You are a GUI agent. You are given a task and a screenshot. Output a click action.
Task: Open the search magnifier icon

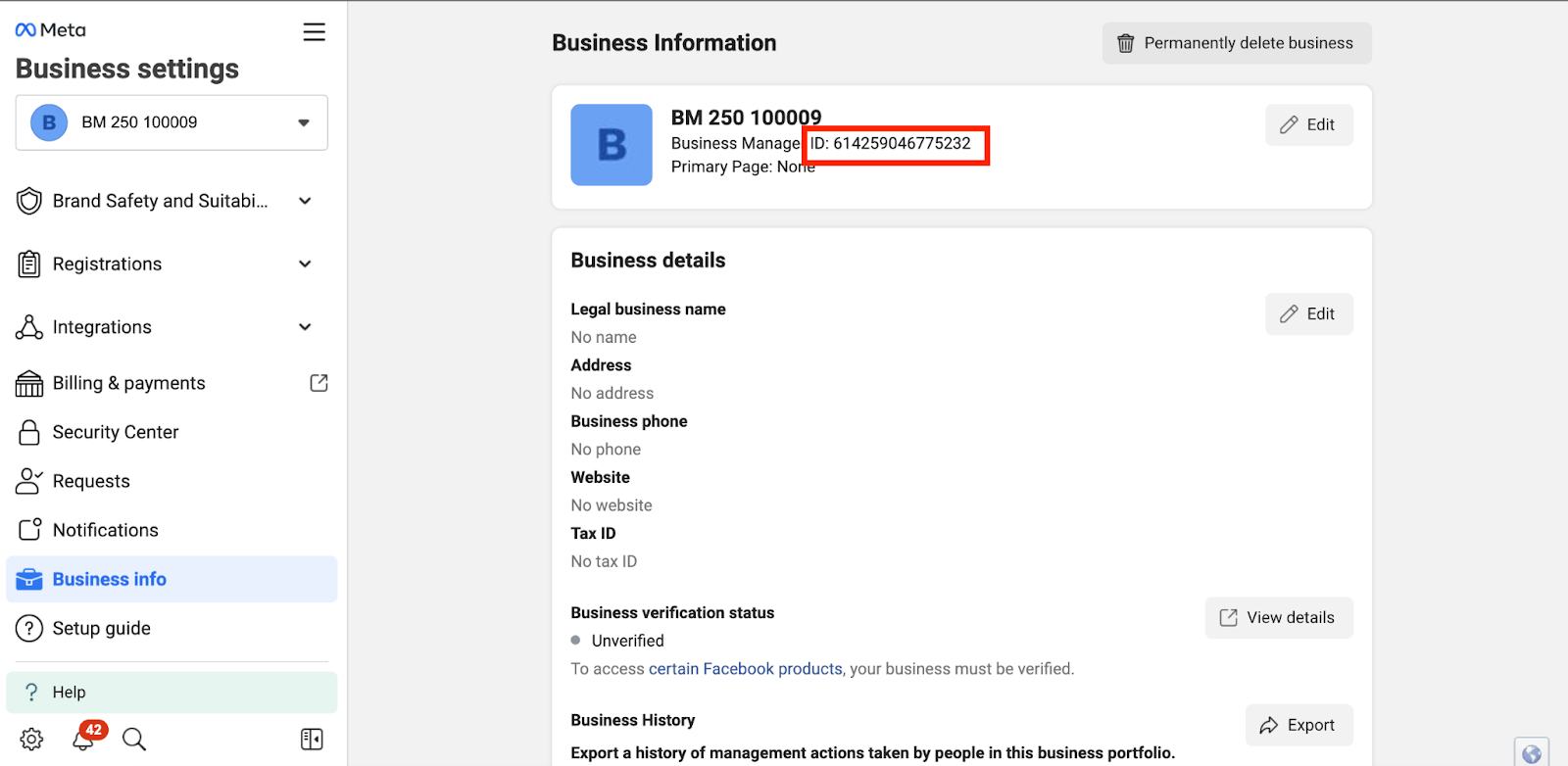134,739
